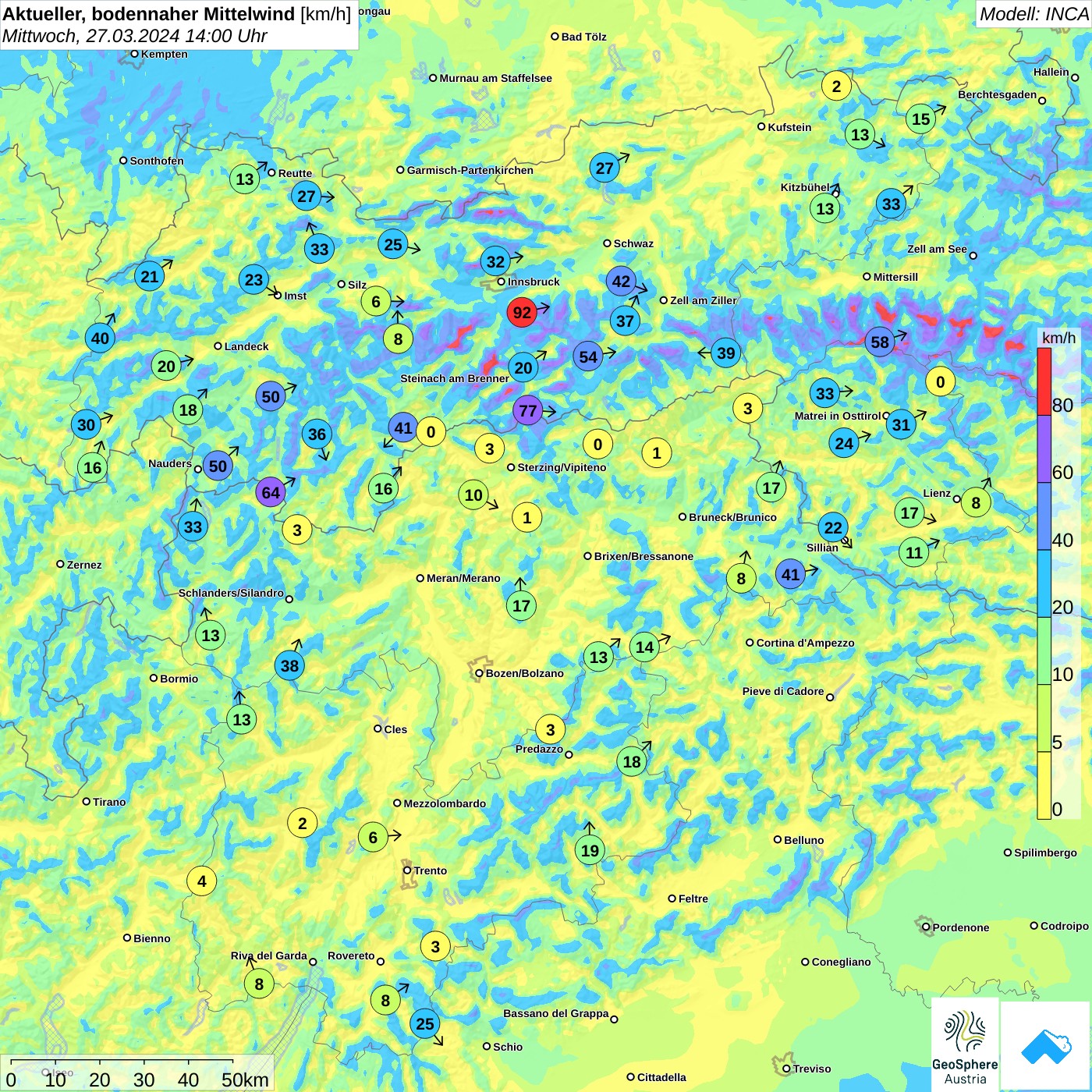Select the purple 60-80 legend swatch
The image size is (1092, 1092).
click(x=1044, y=448)
